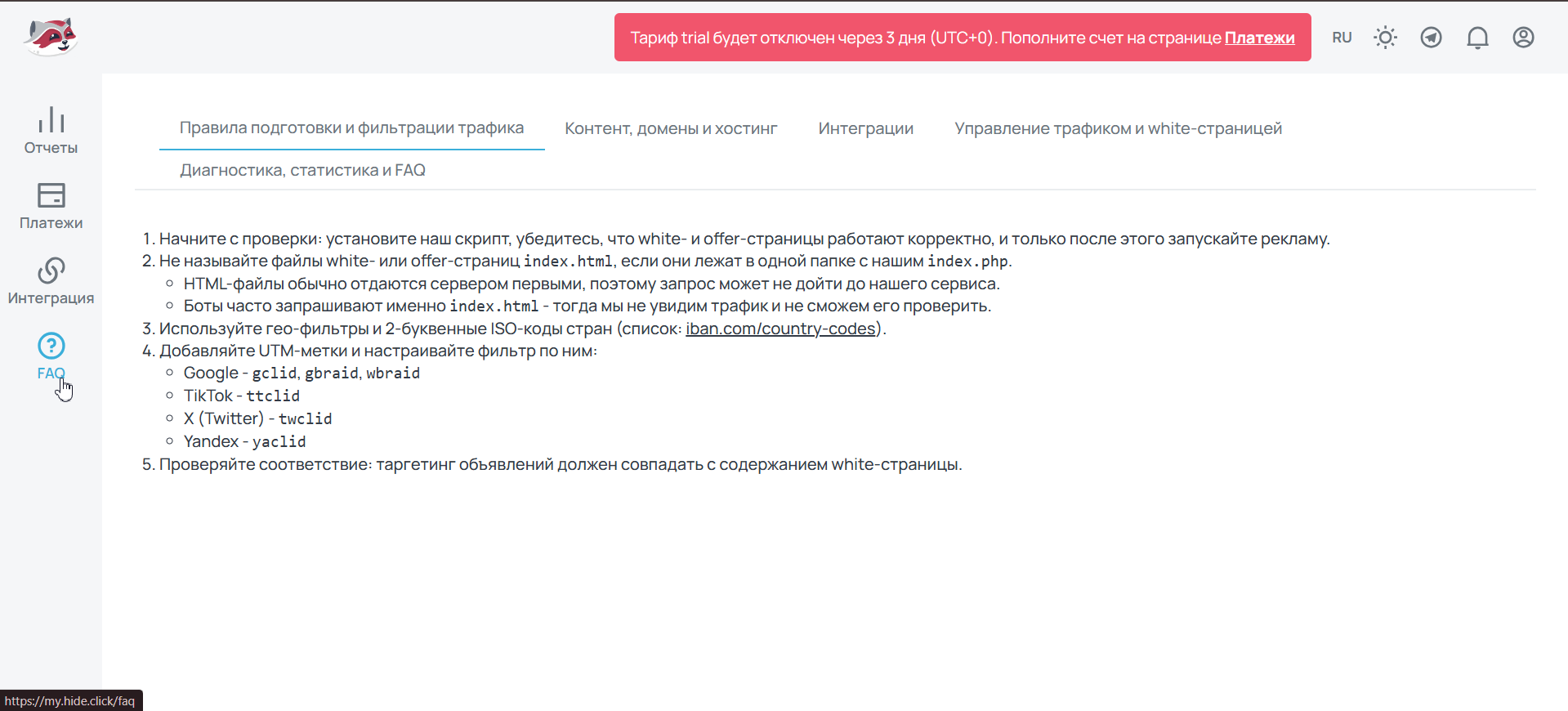This screenshot has height=711, width=1568.
Task: Open the Интеграции tab
Action: 865,128
